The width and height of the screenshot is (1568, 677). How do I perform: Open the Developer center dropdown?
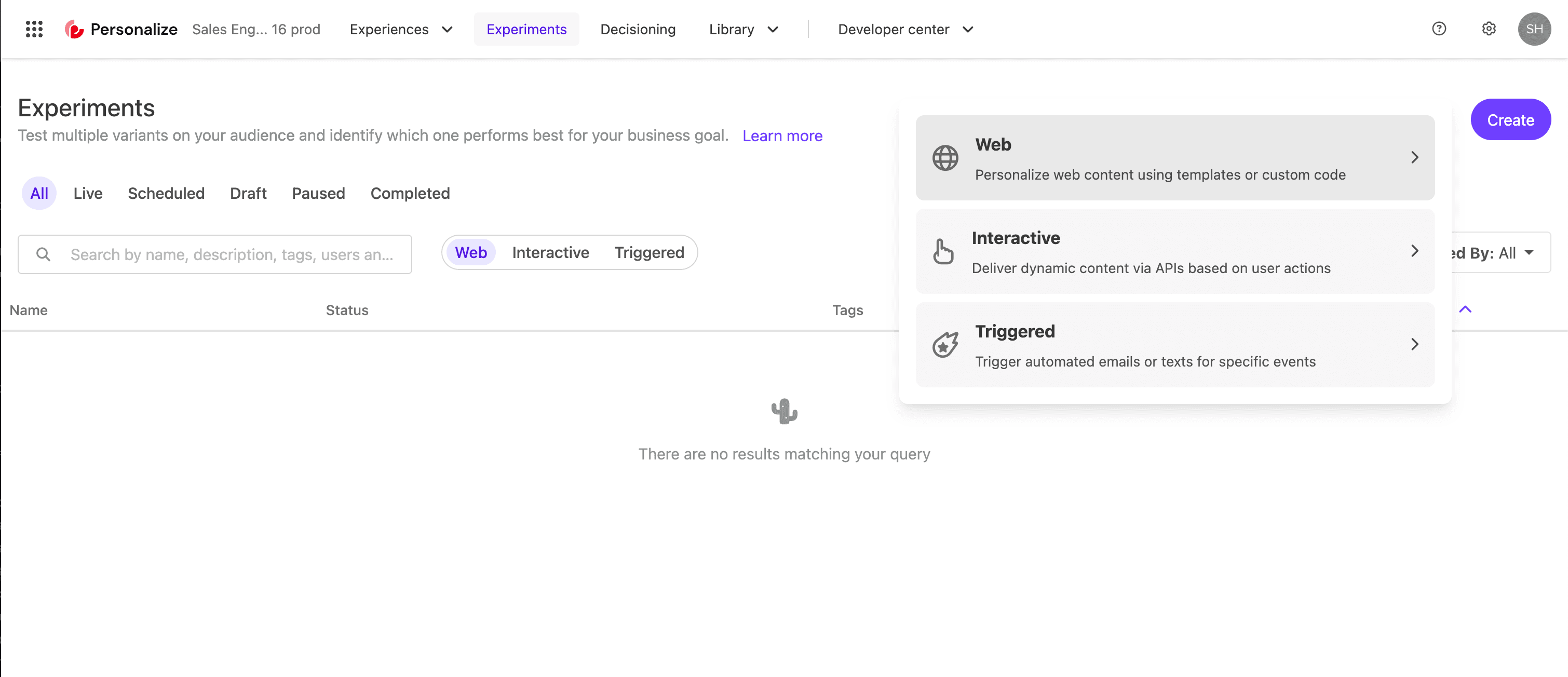905,29
